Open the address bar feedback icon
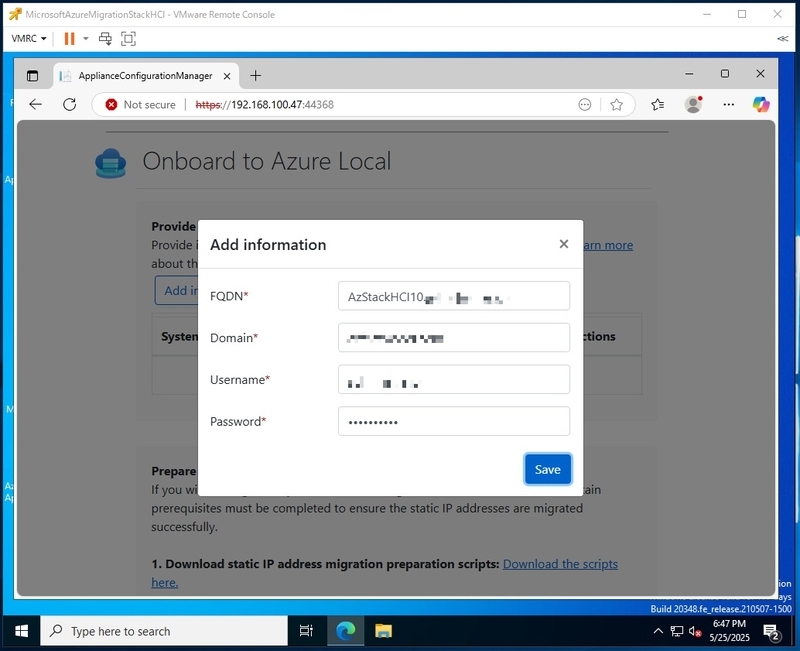The width and height of the screenshot is (800, 651). 585,105
